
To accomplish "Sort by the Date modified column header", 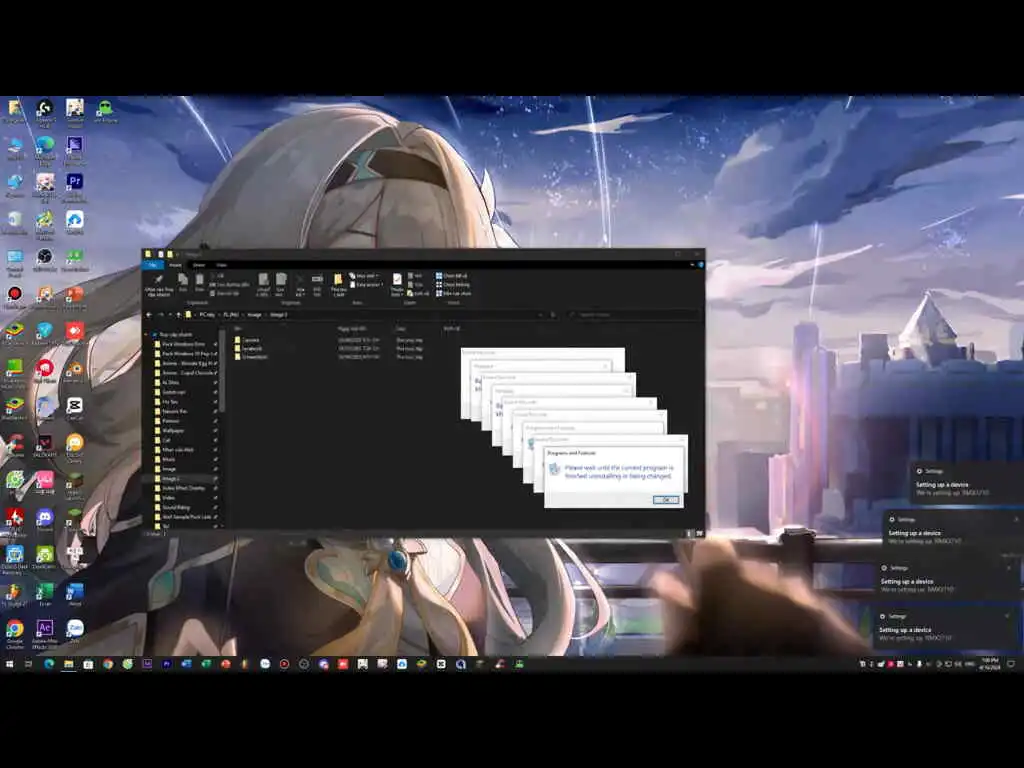I will (352, 328).
